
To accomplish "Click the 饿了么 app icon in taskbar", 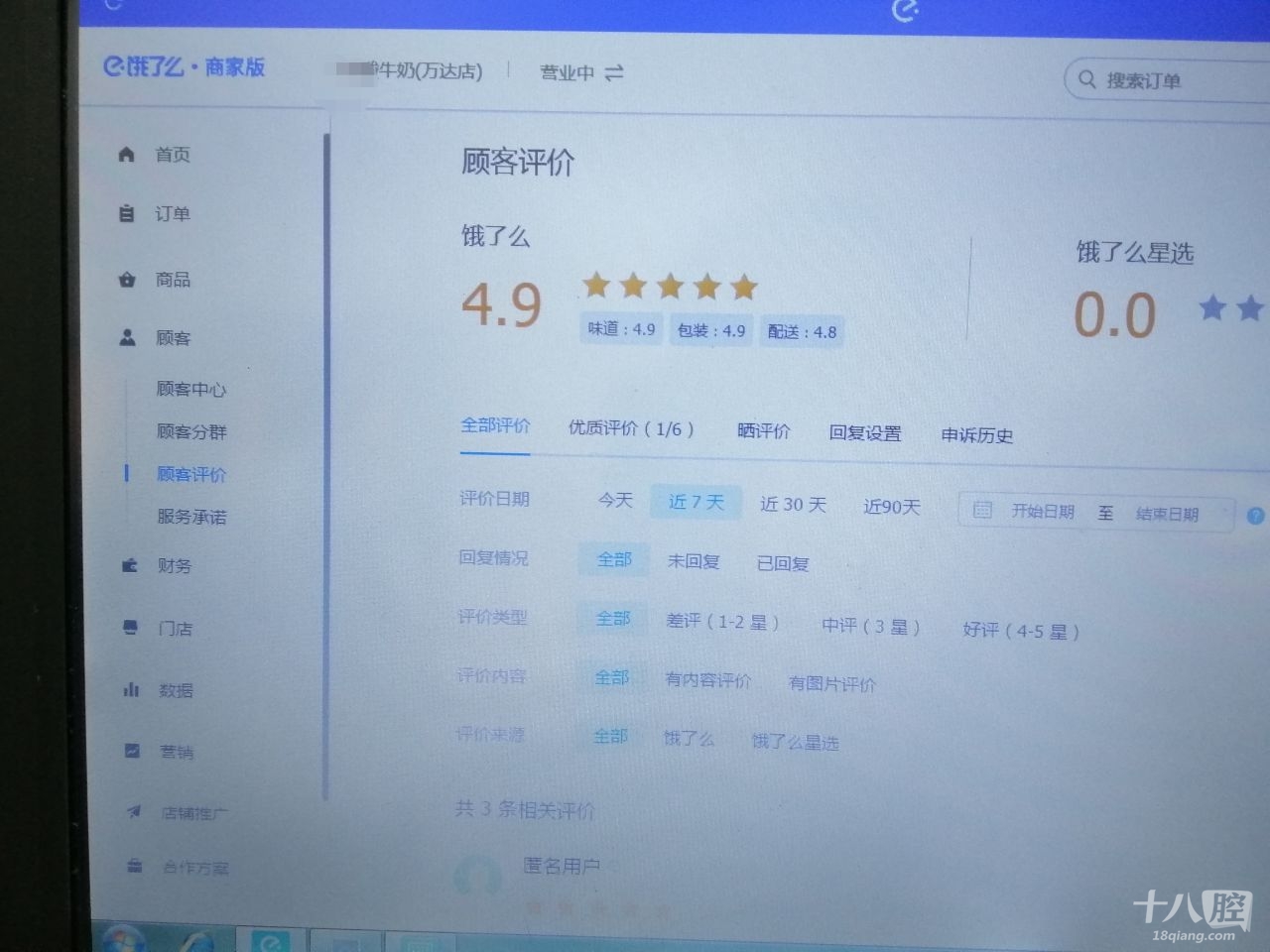I will point(270,942).
